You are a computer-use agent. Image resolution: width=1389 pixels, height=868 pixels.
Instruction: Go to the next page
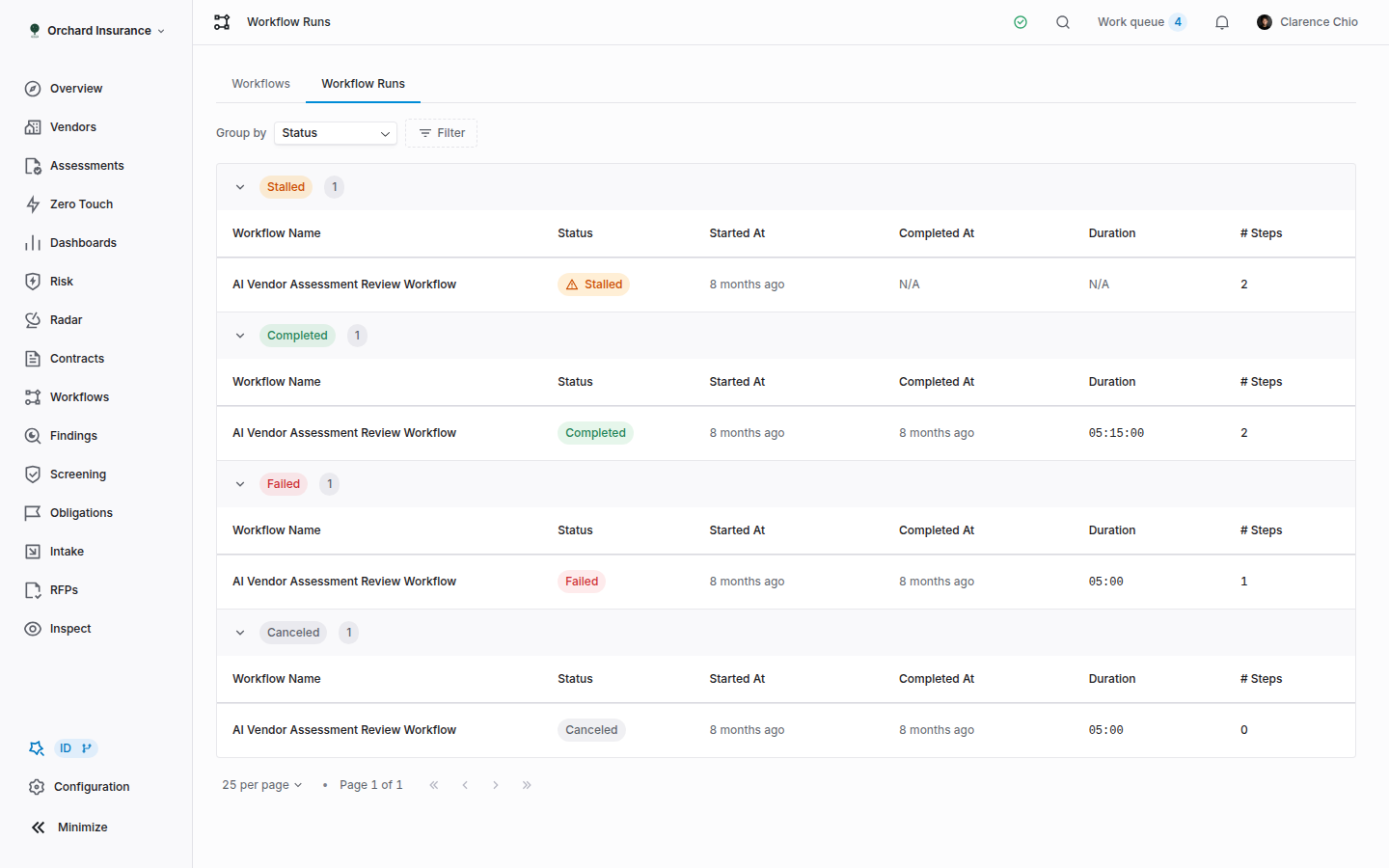496,785
